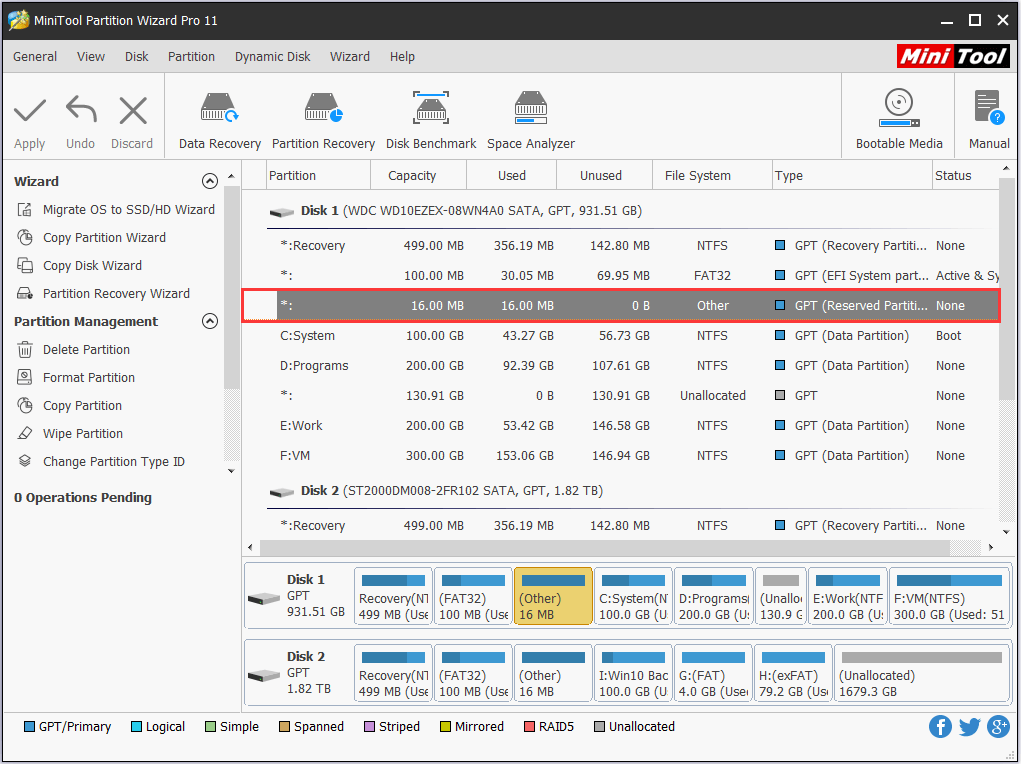Click sidebar scroll-down arrow
Screen dimensions: 1021x764
click(x=231, y=471)
